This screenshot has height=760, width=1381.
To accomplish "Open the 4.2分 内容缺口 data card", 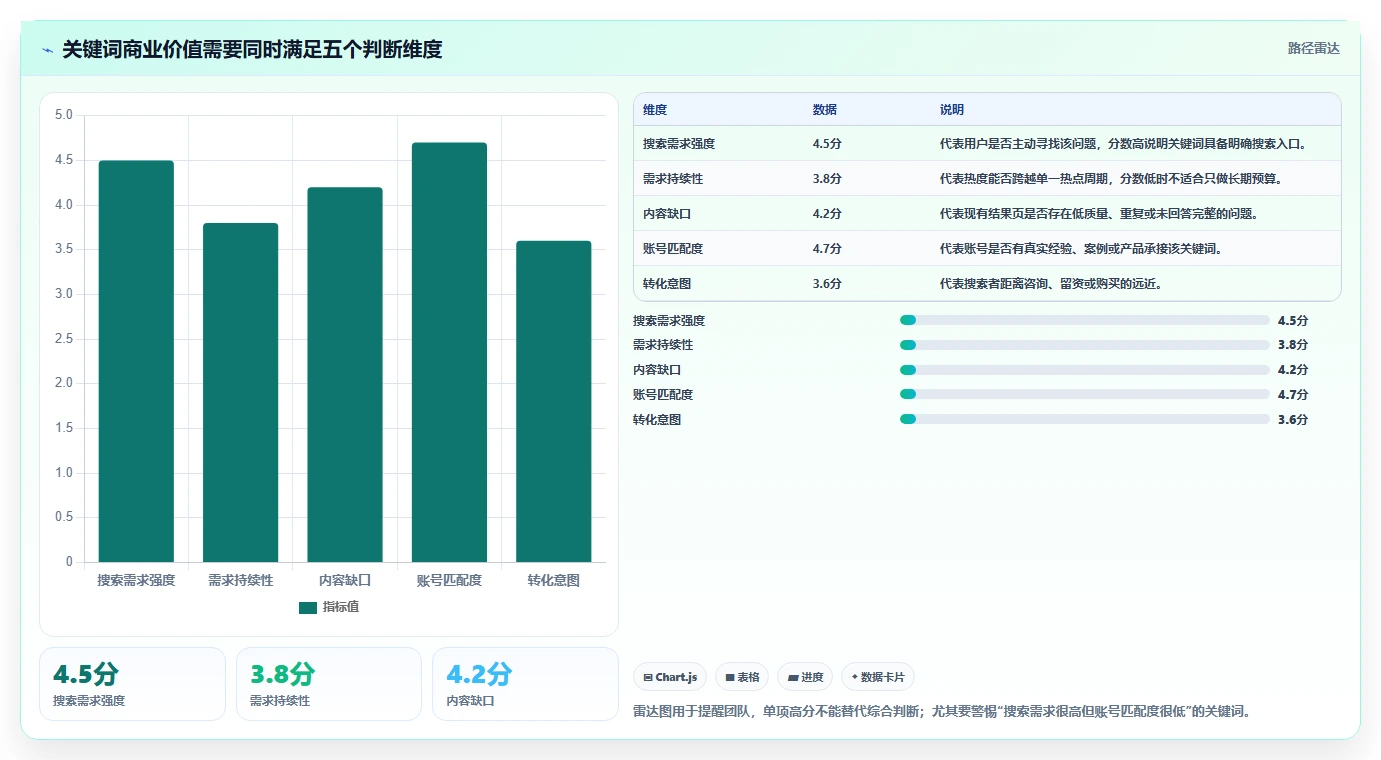I will tap(525, 684).
